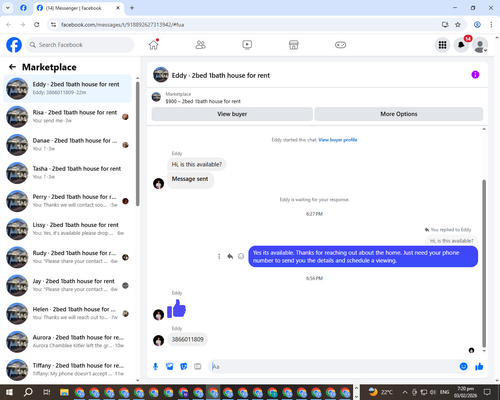Reply to the blue sent message
The image size is (500, 400).
coord(230,256)
